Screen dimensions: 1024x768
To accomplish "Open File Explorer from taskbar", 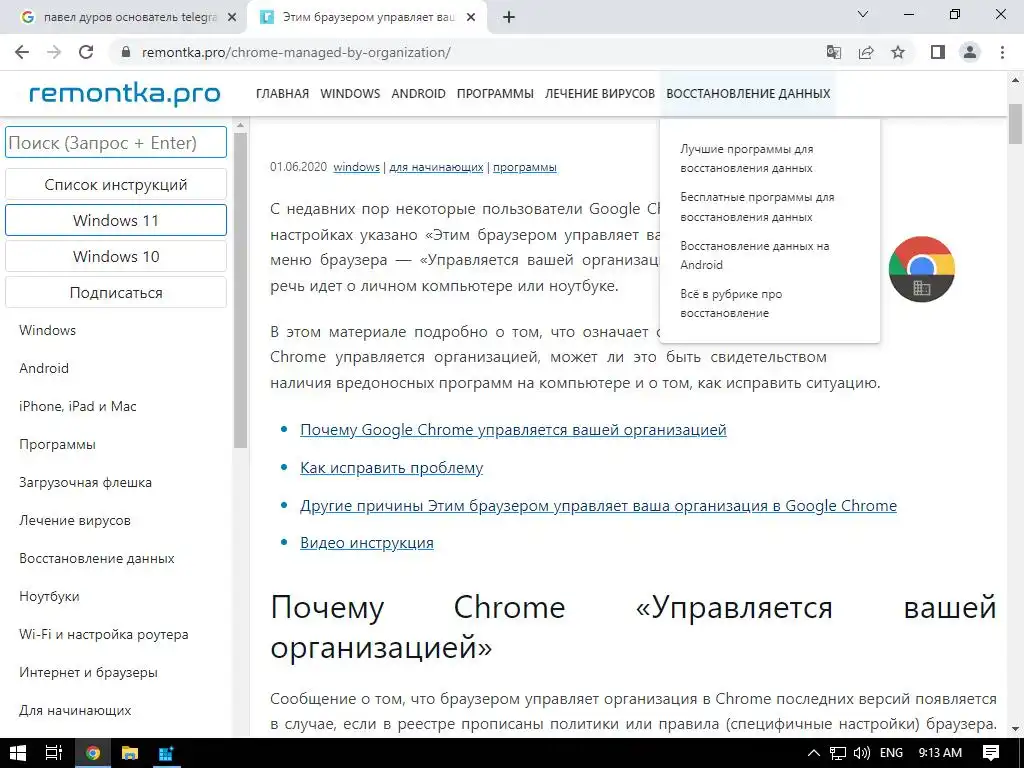I will (129, 753).
